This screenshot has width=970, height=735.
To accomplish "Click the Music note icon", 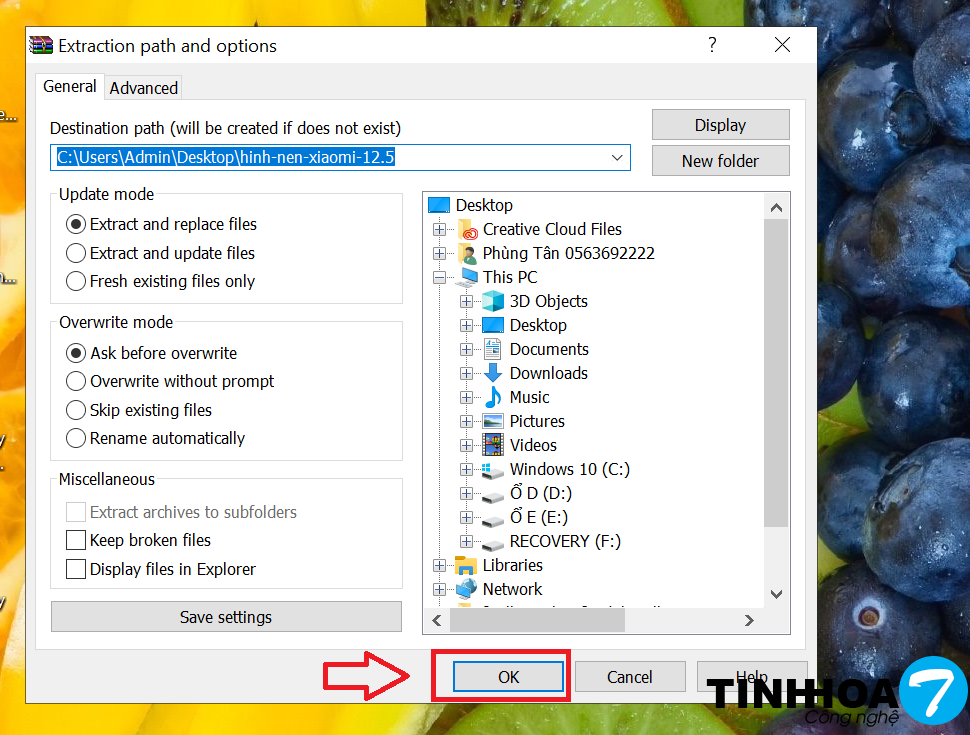I will [x=493, y=397].
